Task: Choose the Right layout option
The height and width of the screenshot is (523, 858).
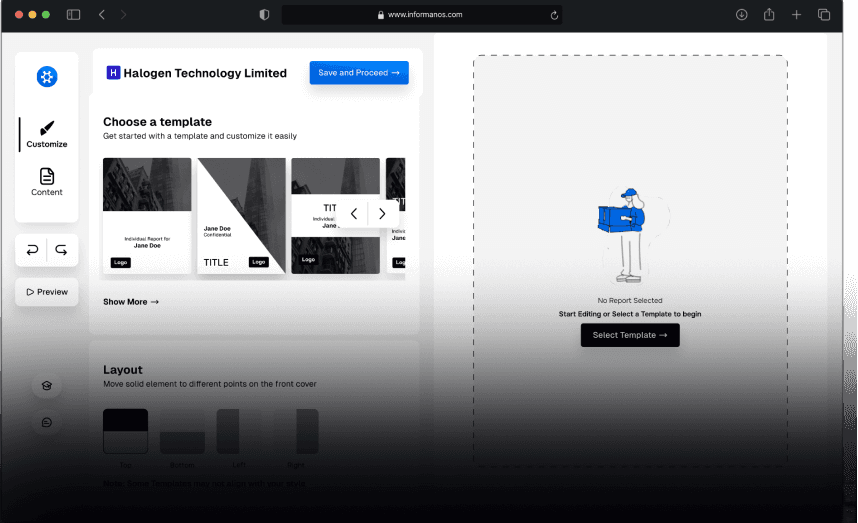Action: click(296, 431)
